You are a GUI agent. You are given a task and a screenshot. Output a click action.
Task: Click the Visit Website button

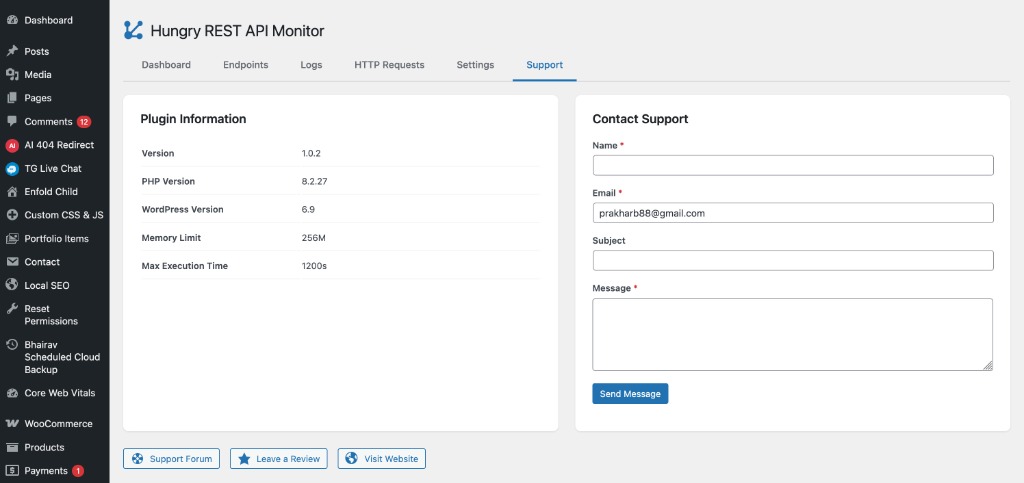pos(382,459)
